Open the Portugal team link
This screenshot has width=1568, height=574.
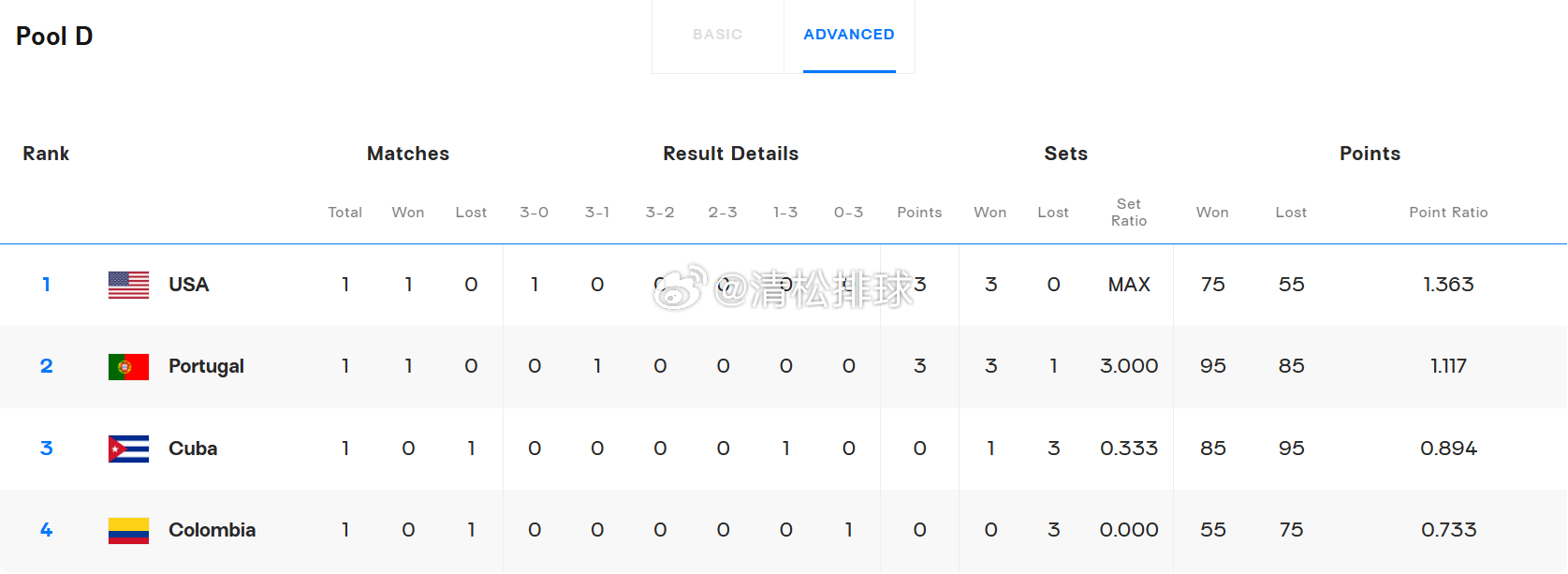point(206,366)
